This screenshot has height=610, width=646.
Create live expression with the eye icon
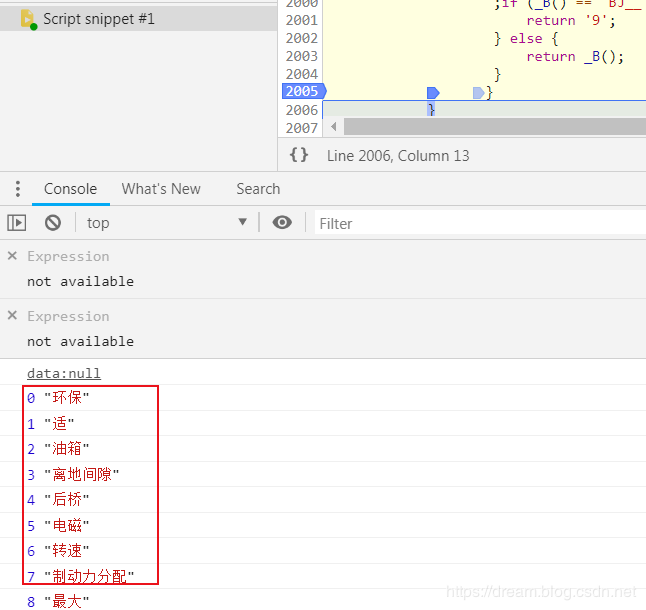coord(282,222)
